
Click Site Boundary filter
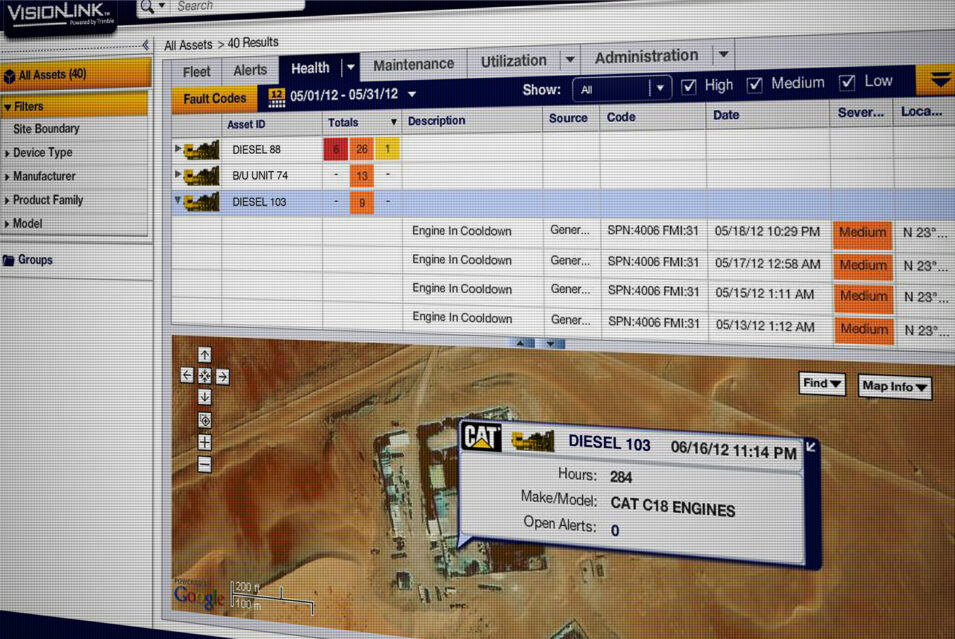click(46, 129)
